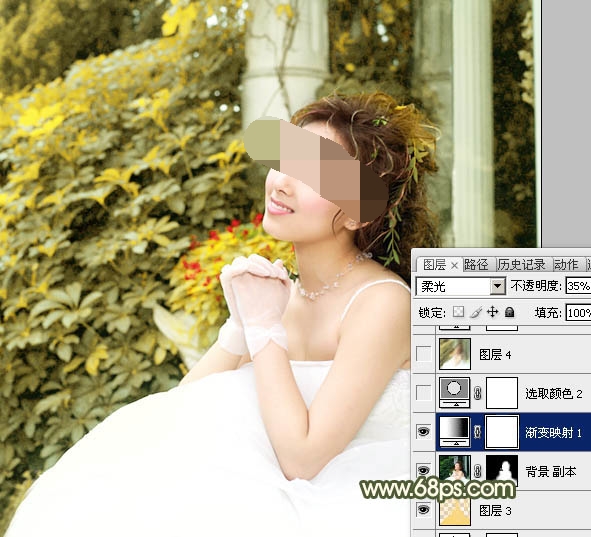591x537 pixels.
Task: Show the hidden 选取颜色 2 layer
Action: pyautogui.click(x=424, y=393)
